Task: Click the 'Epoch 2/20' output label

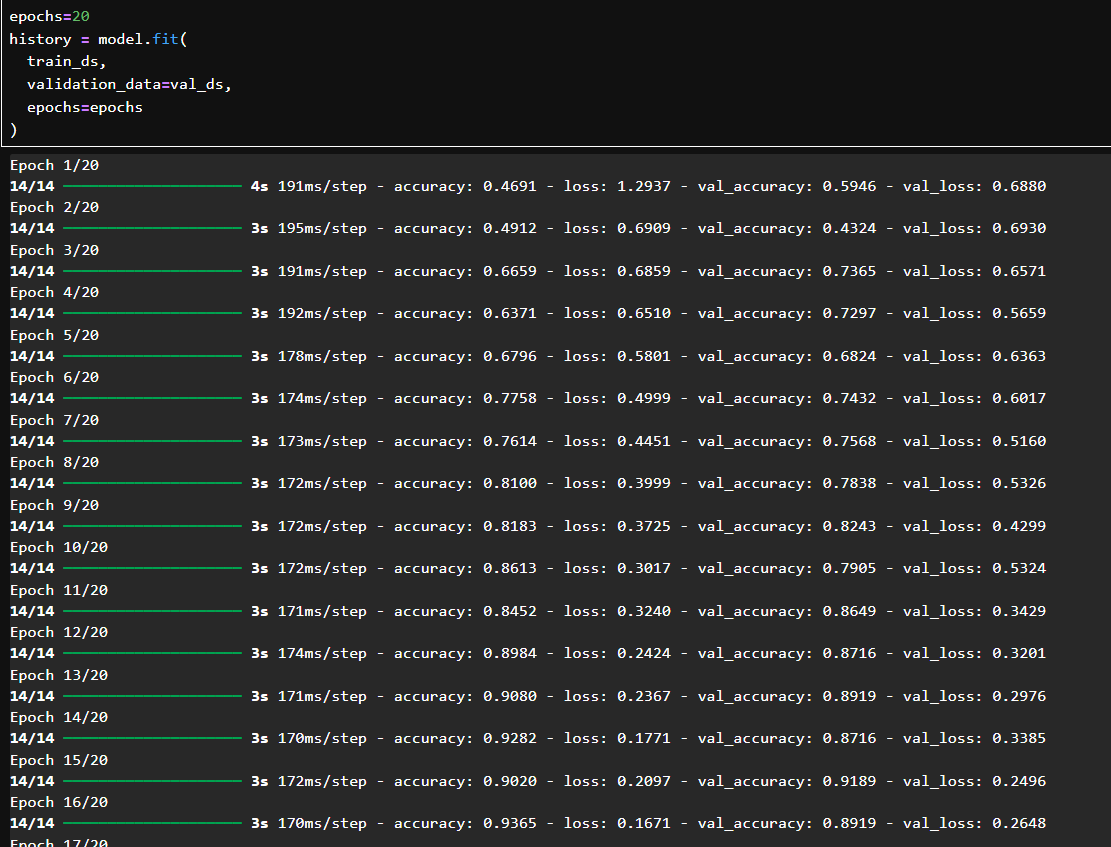Action: tap(55, 207)
